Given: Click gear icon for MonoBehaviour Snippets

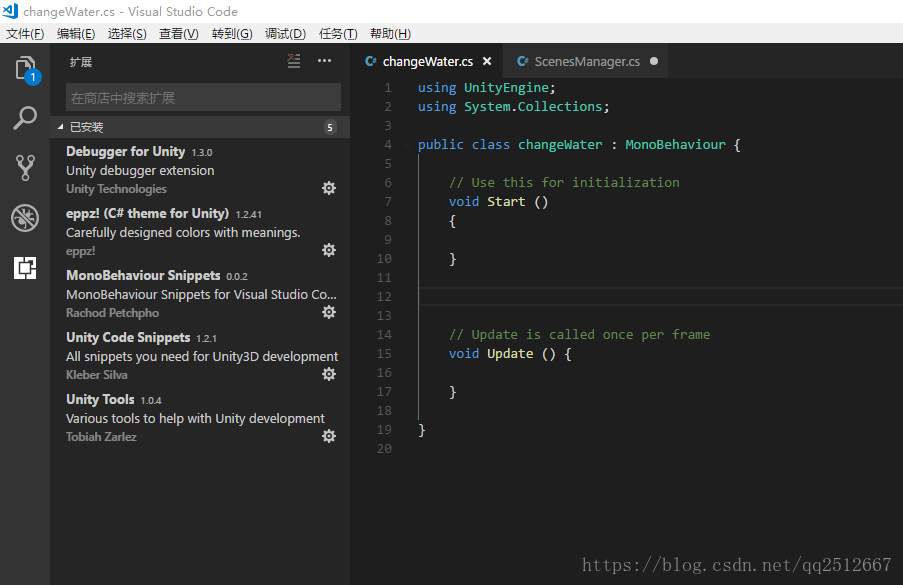Looking at the screenshot, I should [x=329, y=312].
